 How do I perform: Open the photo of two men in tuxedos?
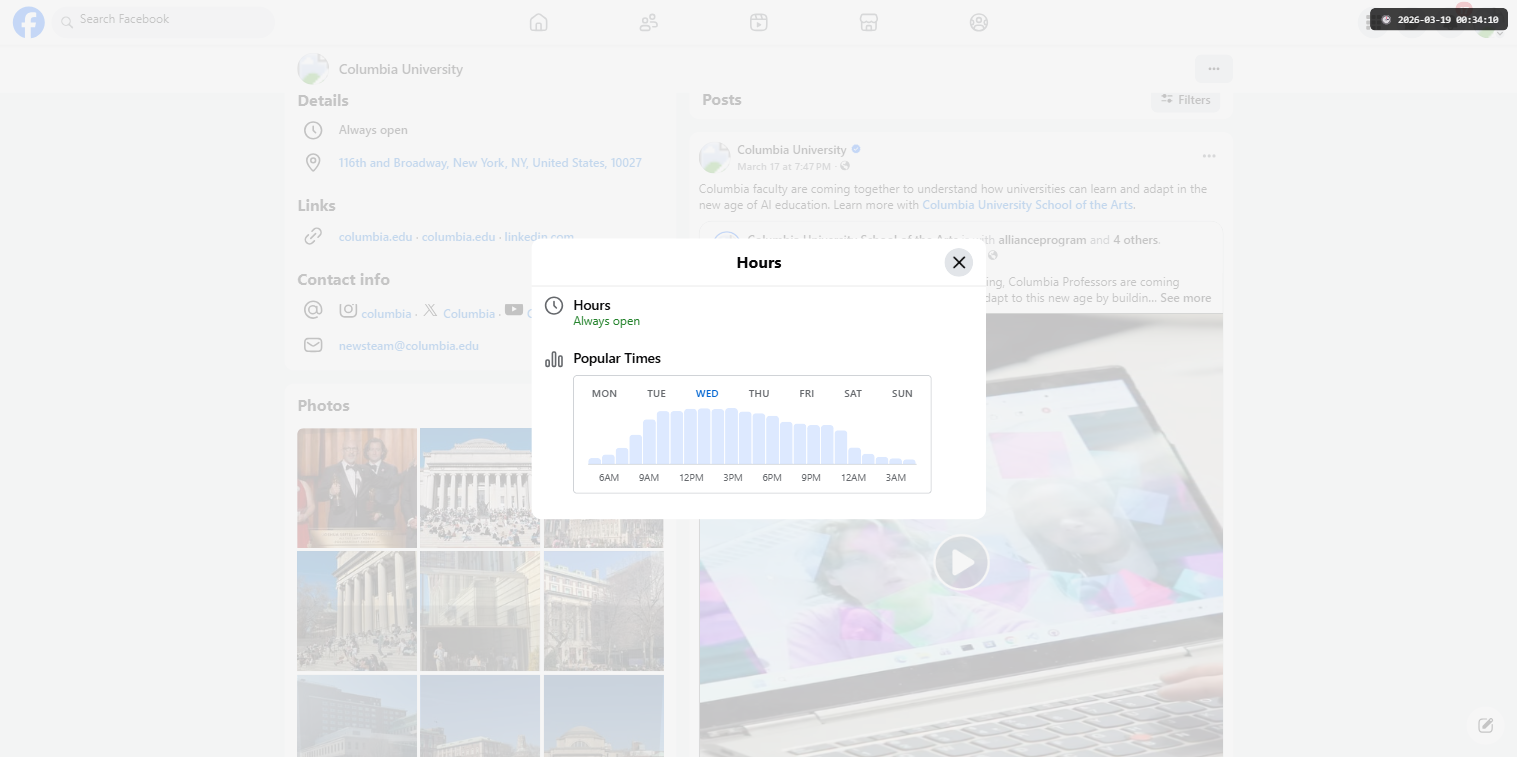pos(357,488)
